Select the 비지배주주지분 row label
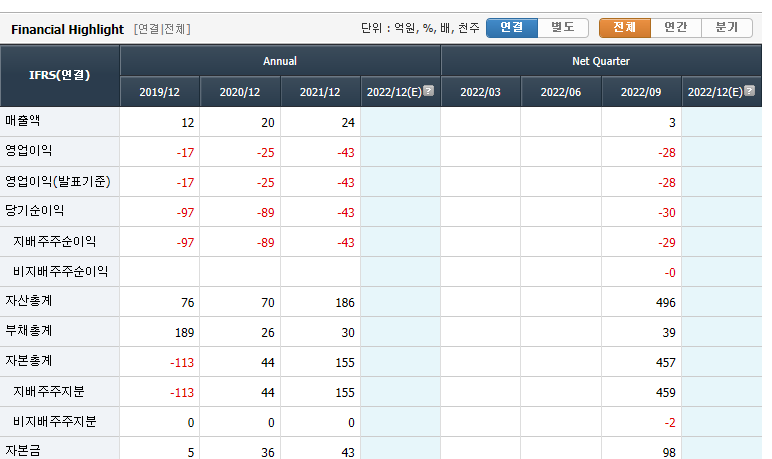 coord(54,422)
